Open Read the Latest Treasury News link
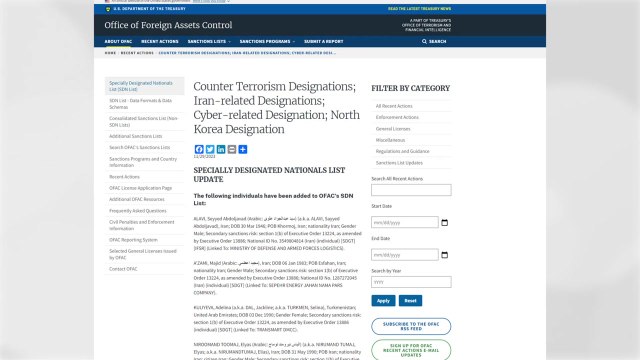Viewport: 640px width, 360px height. coord(420,9)
